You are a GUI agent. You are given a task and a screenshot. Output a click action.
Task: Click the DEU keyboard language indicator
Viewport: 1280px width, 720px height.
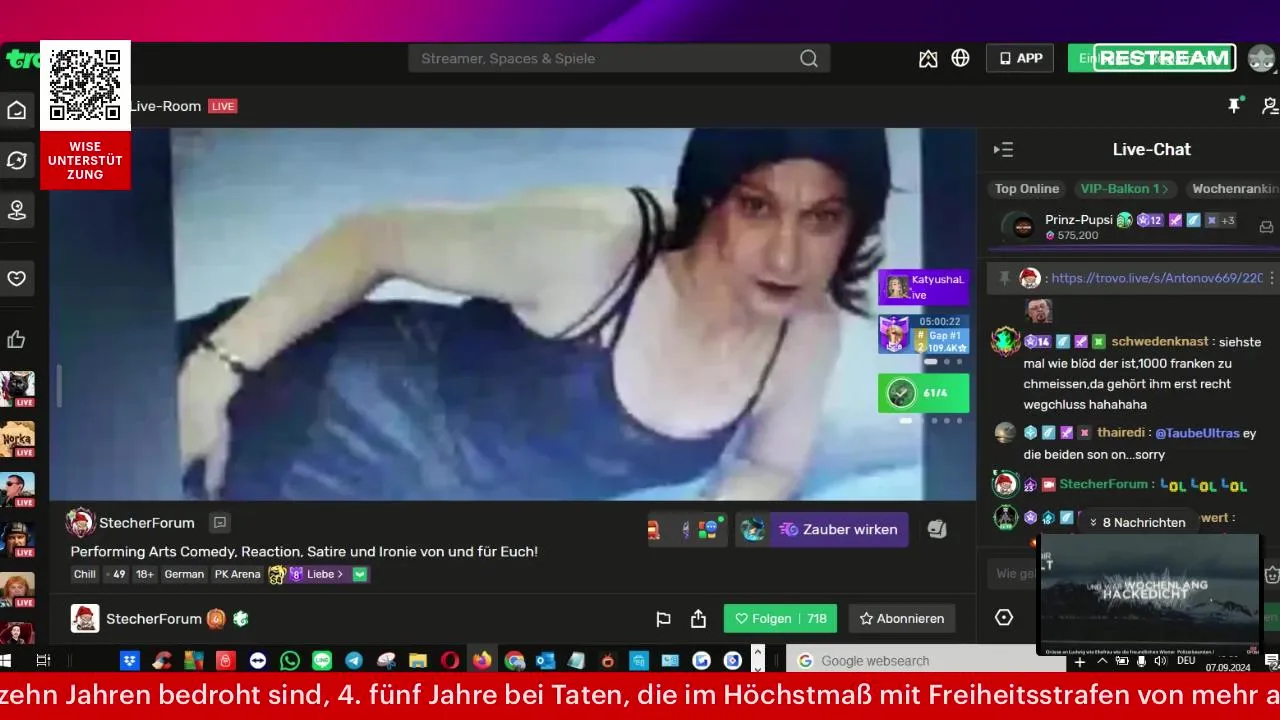[1186, 661]
